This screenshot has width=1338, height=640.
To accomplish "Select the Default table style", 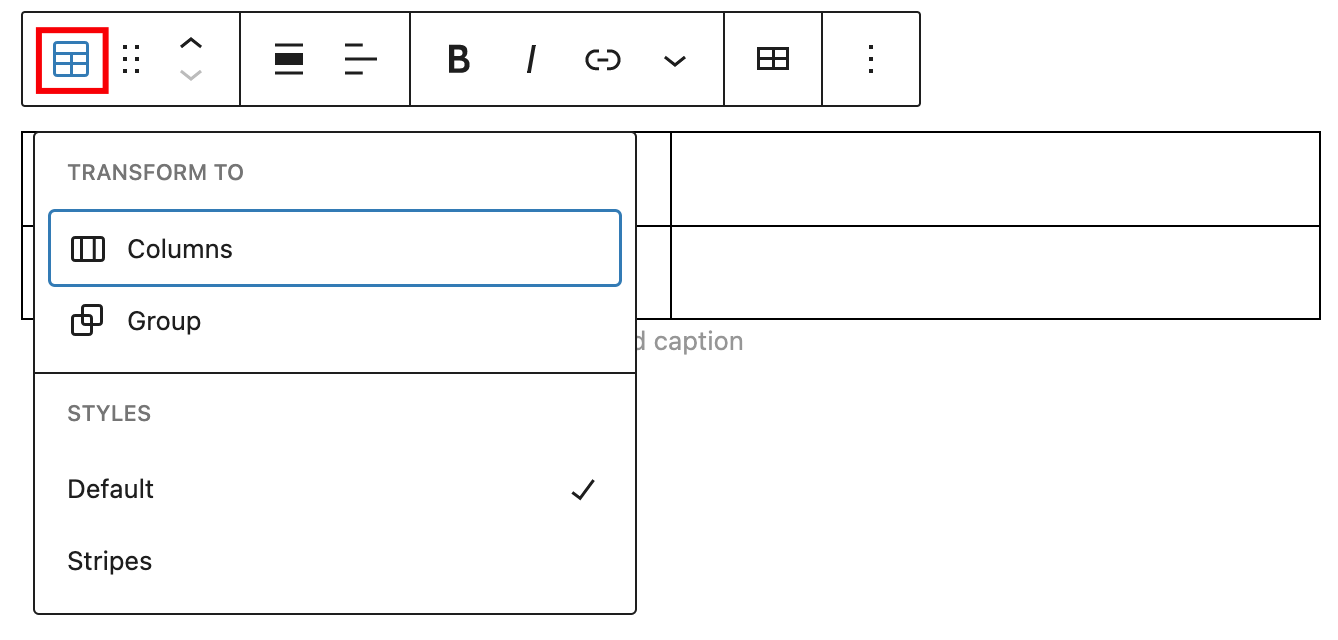I will 110,489.
